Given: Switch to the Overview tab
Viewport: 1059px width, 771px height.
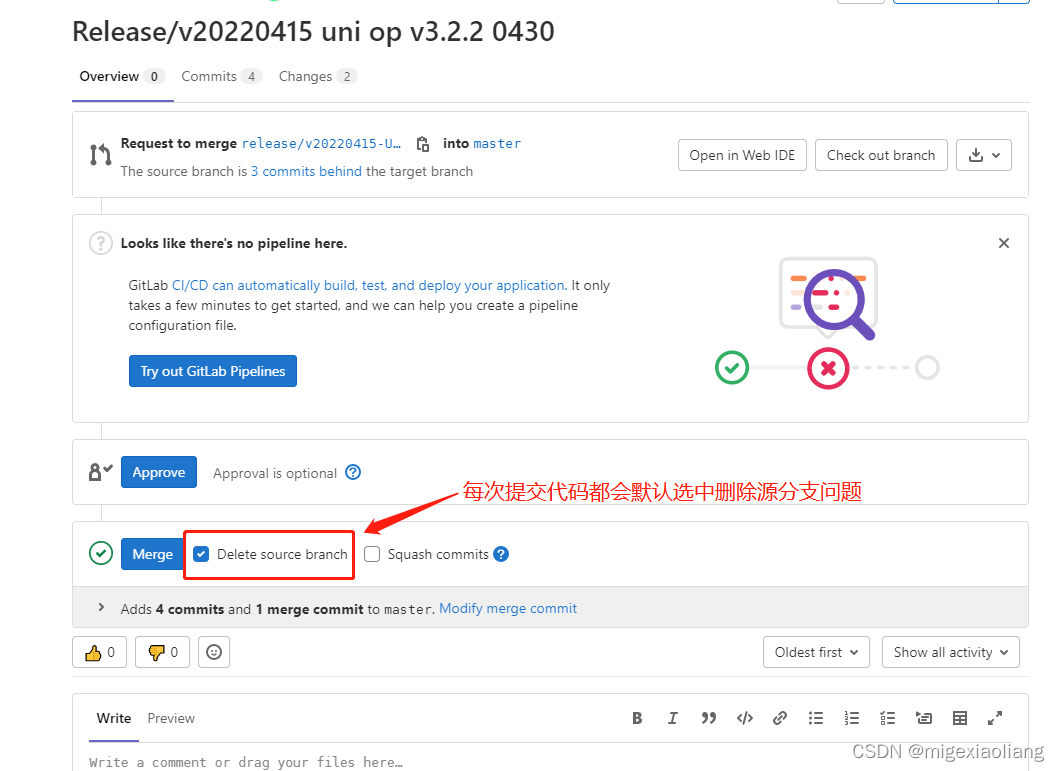Looking at the screenshot, I should (x=122, y=76).
